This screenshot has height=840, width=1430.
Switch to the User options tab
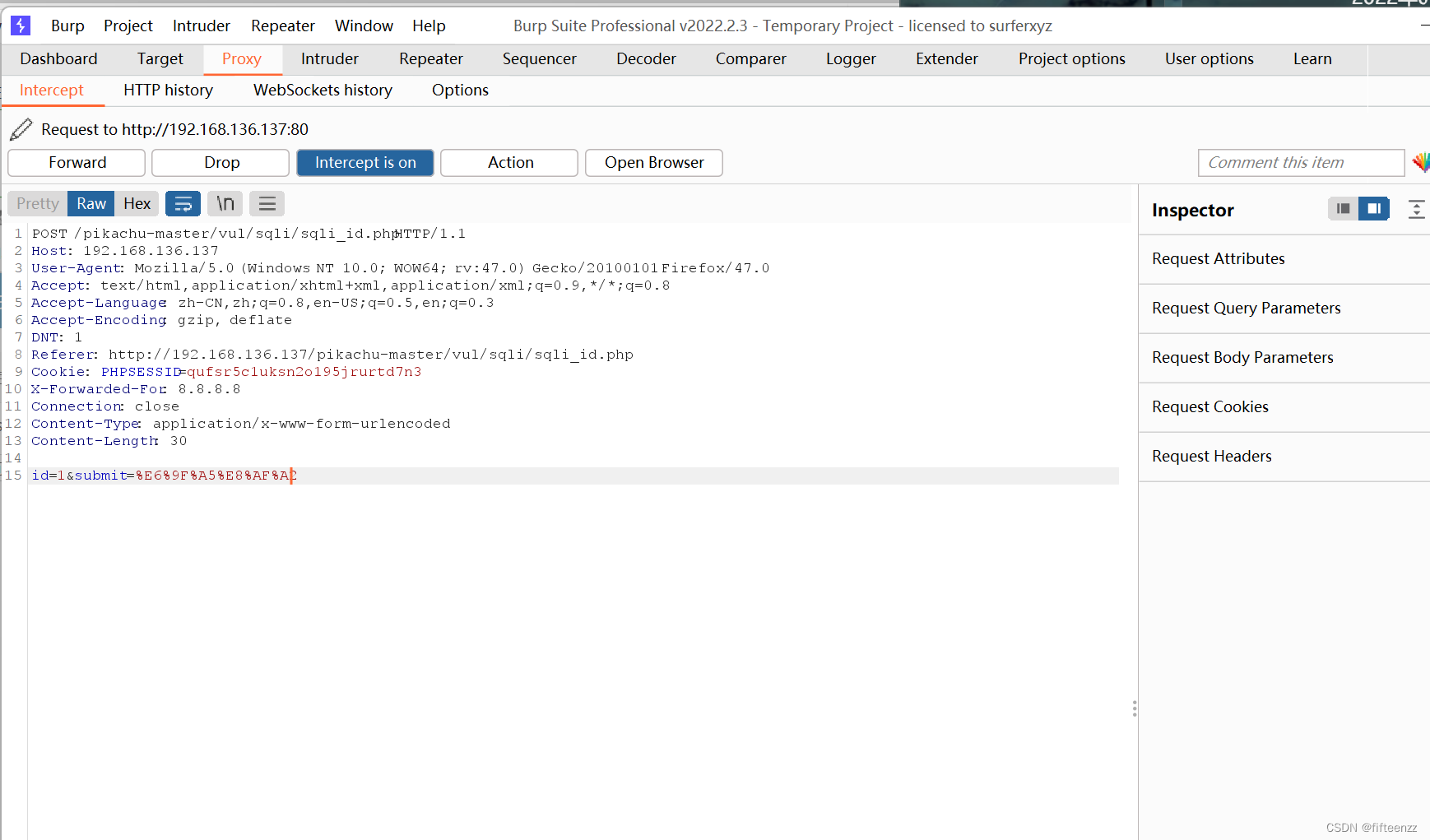point(1209,59)
